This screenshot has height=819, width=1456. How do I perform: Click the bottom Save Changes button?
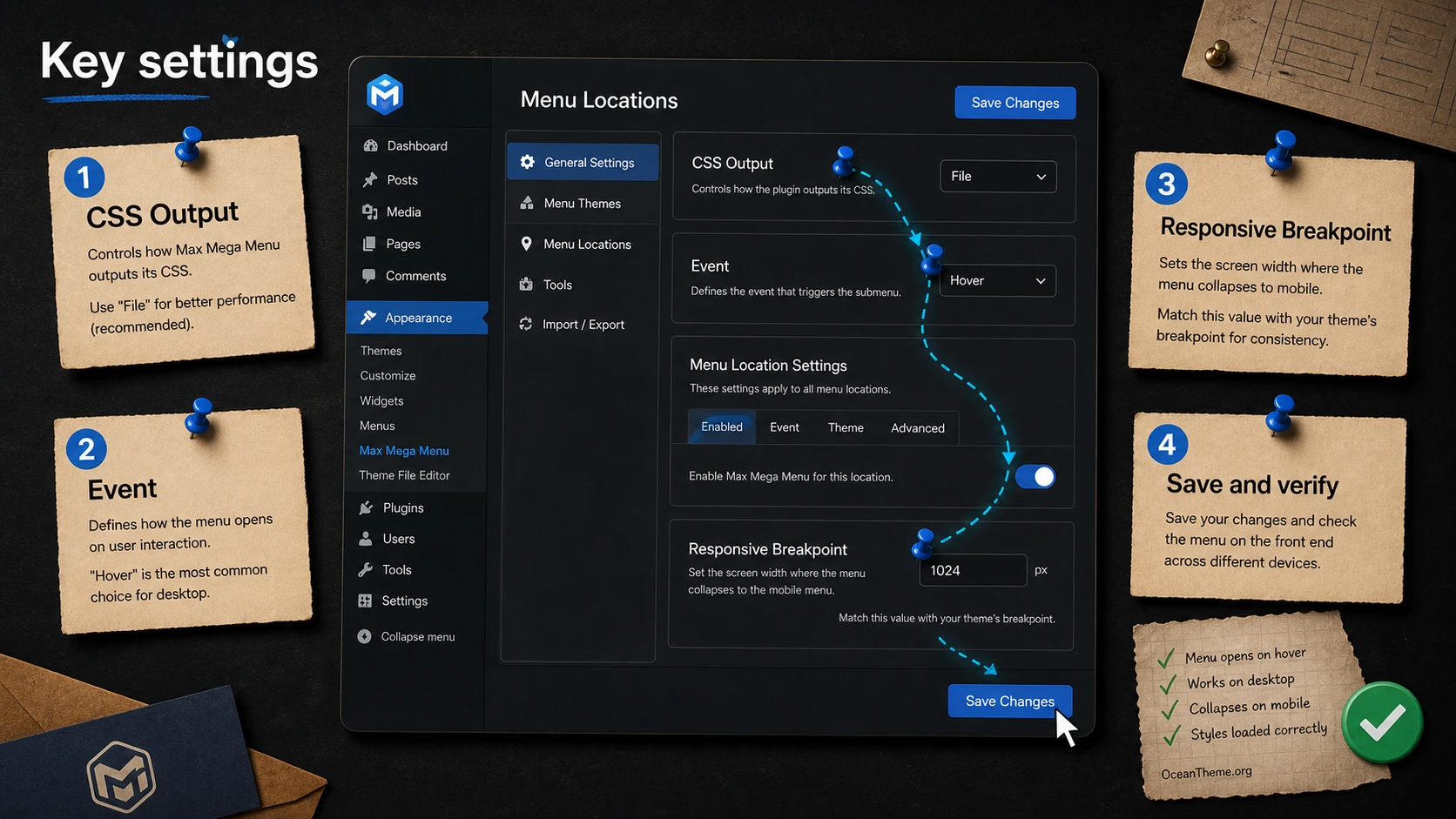[x=1010, y=701]
